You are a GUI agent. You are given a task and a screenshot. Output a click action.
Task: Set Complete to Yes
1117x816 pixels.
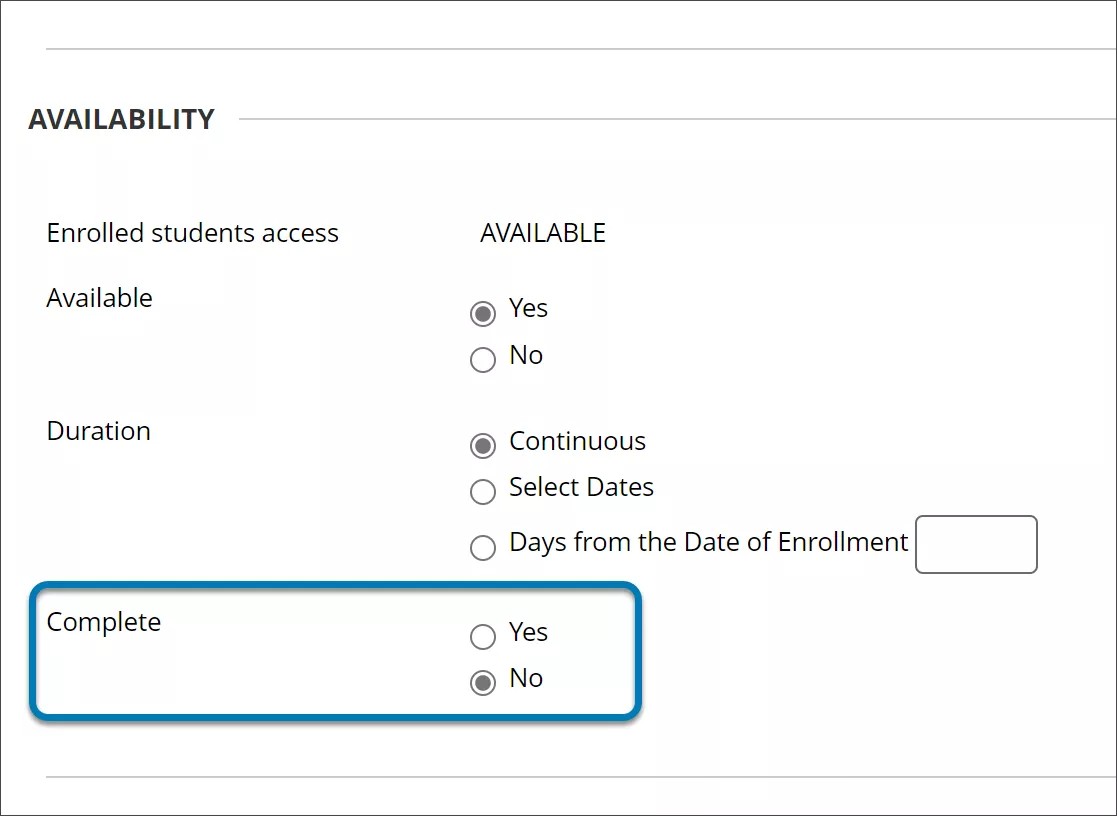483,637
